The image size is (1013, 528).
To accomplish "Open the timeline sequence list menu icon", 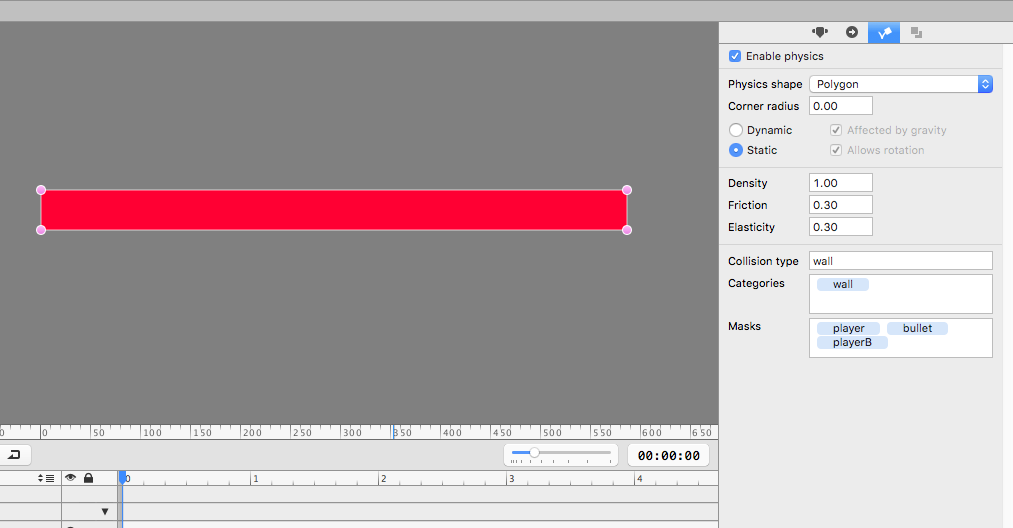I will click(45, 478).
